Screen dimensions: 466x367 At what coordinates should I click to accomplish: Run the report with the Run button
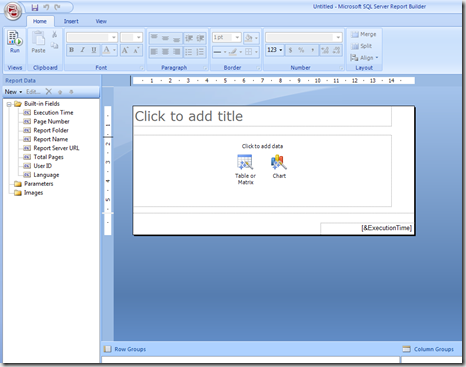click(x=15, y=42)
